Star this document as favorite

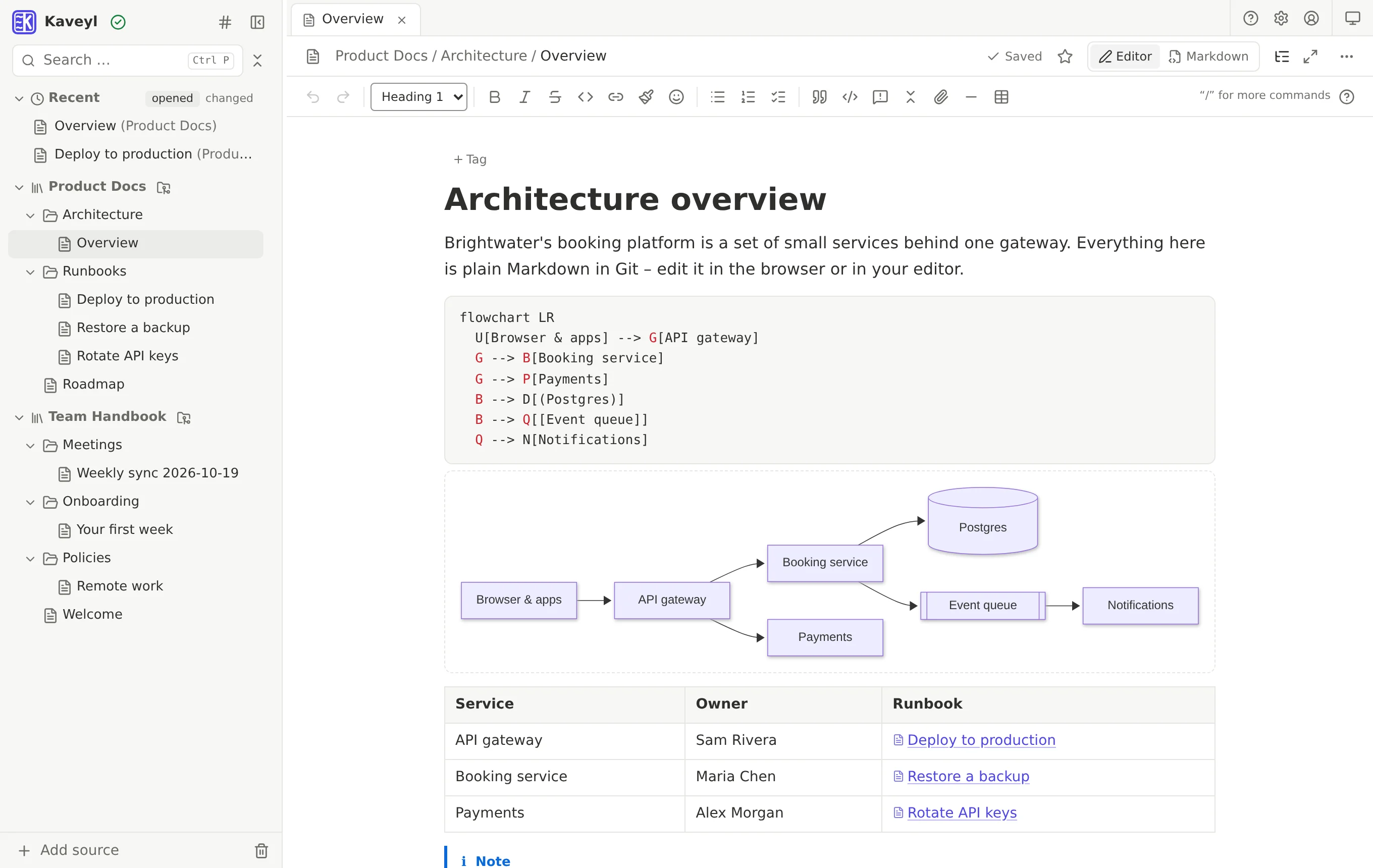tap(1065, 57)
